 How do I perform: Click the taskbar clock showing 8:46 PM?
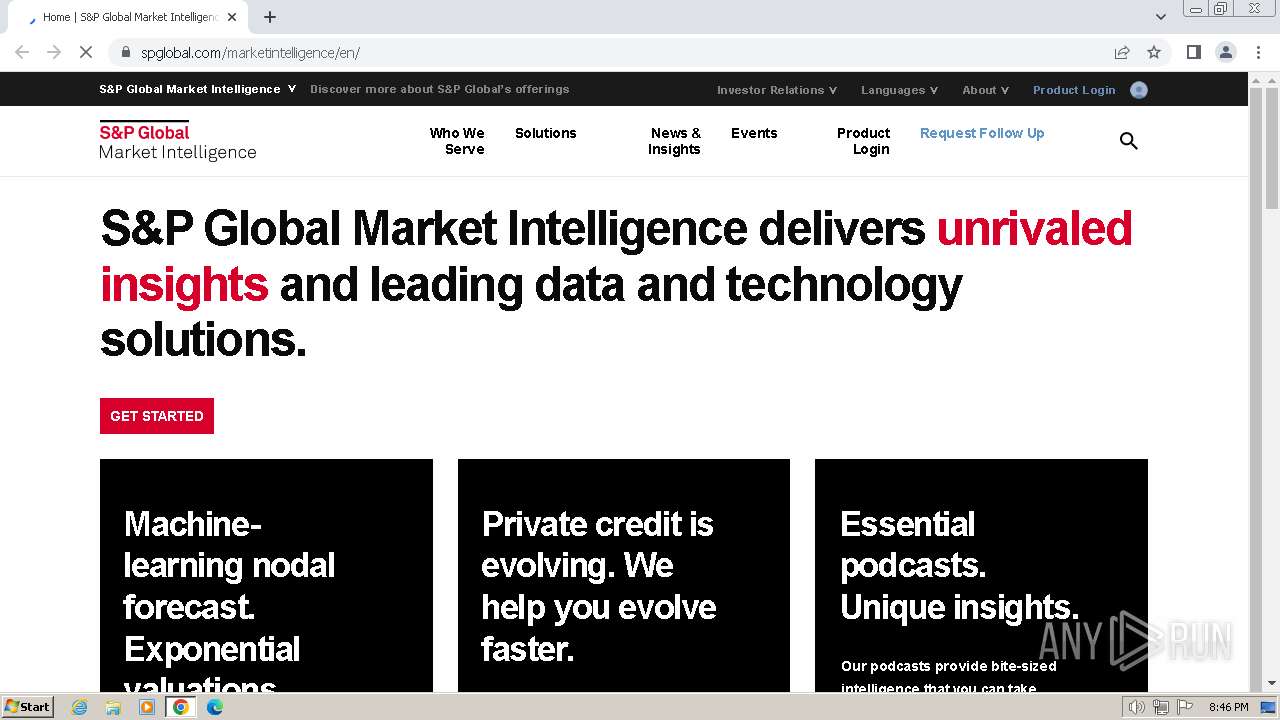(1228, 707)
